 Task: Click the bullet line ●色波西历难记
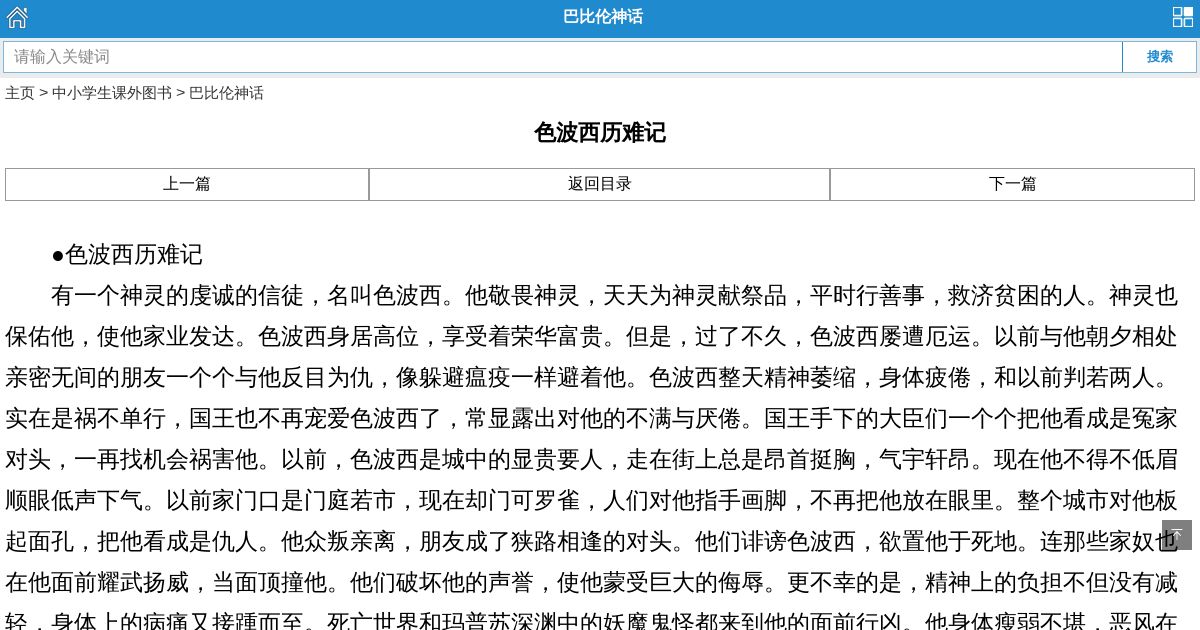pos(127,255)
